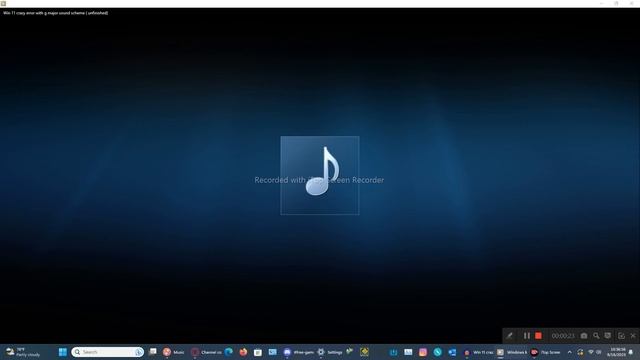Switch to the Music taskbar app
This screenshot has width=640, height=360.
(x=173, y=352)
